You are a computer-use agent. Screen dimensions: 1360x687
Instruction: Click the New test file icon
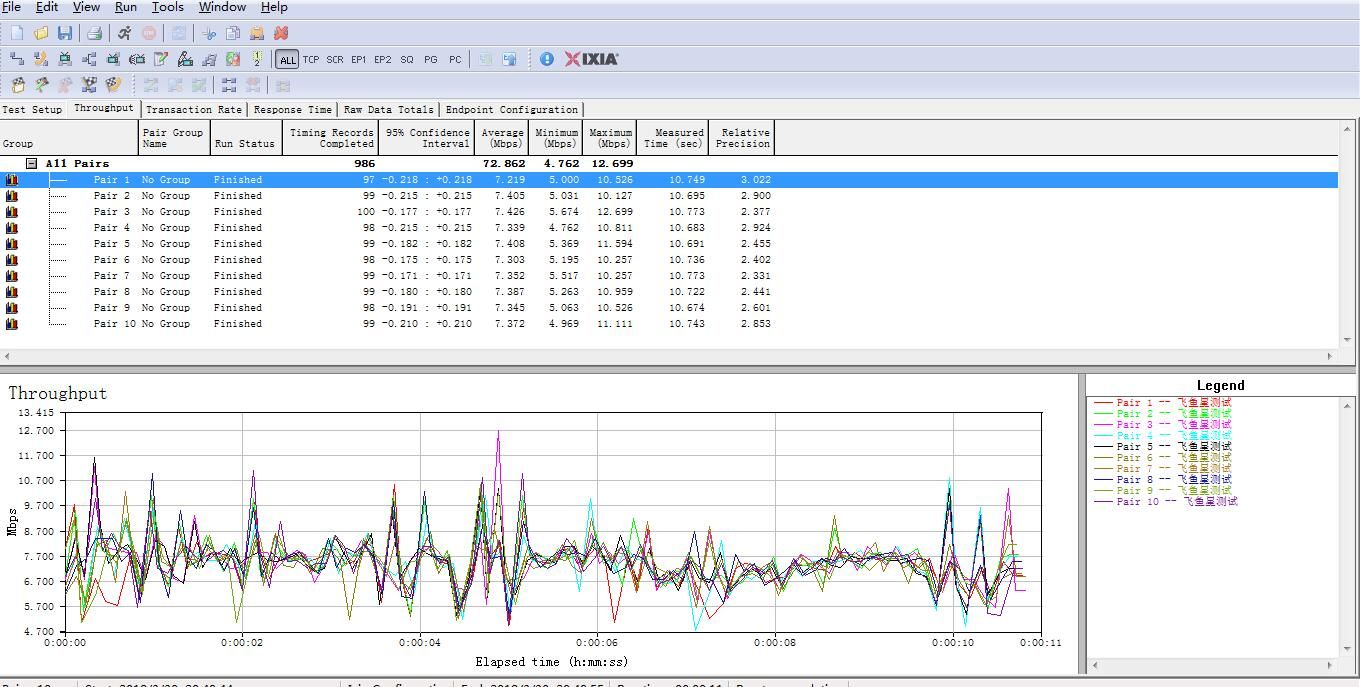pos(17,33)
